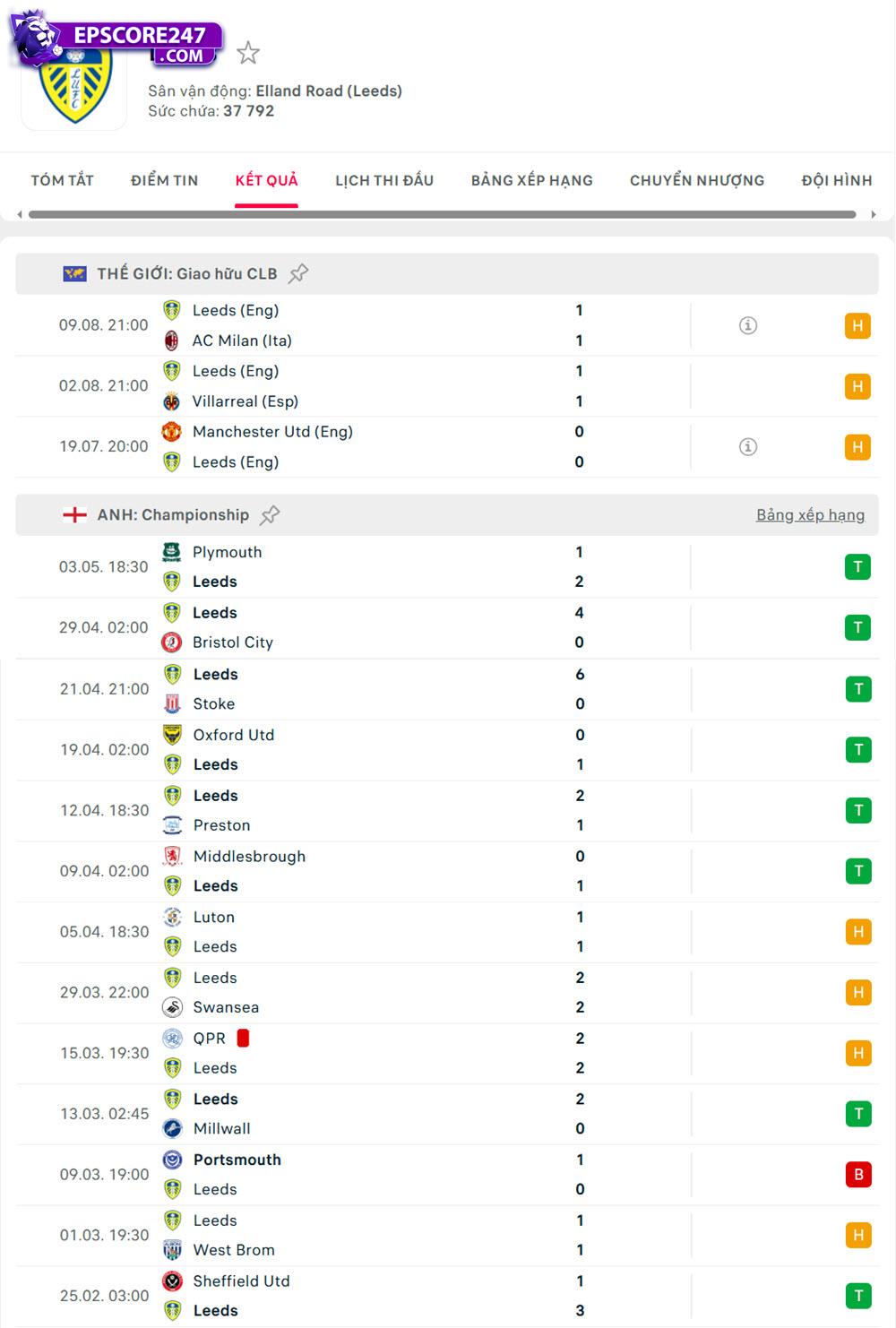Click the AC Milan team logo

(172, 341)
